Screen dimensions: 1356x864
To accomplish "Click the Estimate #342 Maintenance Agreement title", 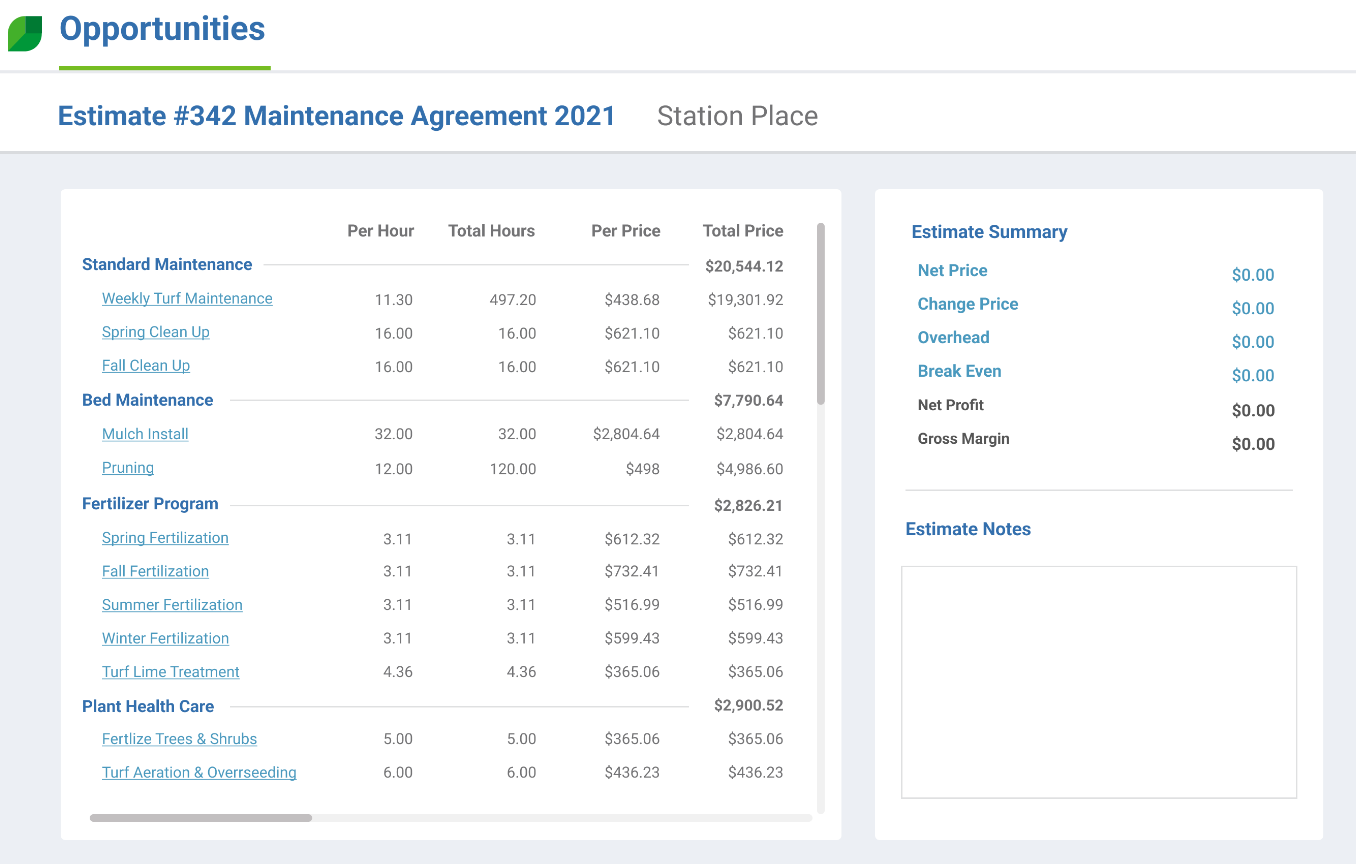I will pyautogui.click(x=336, y=116).
